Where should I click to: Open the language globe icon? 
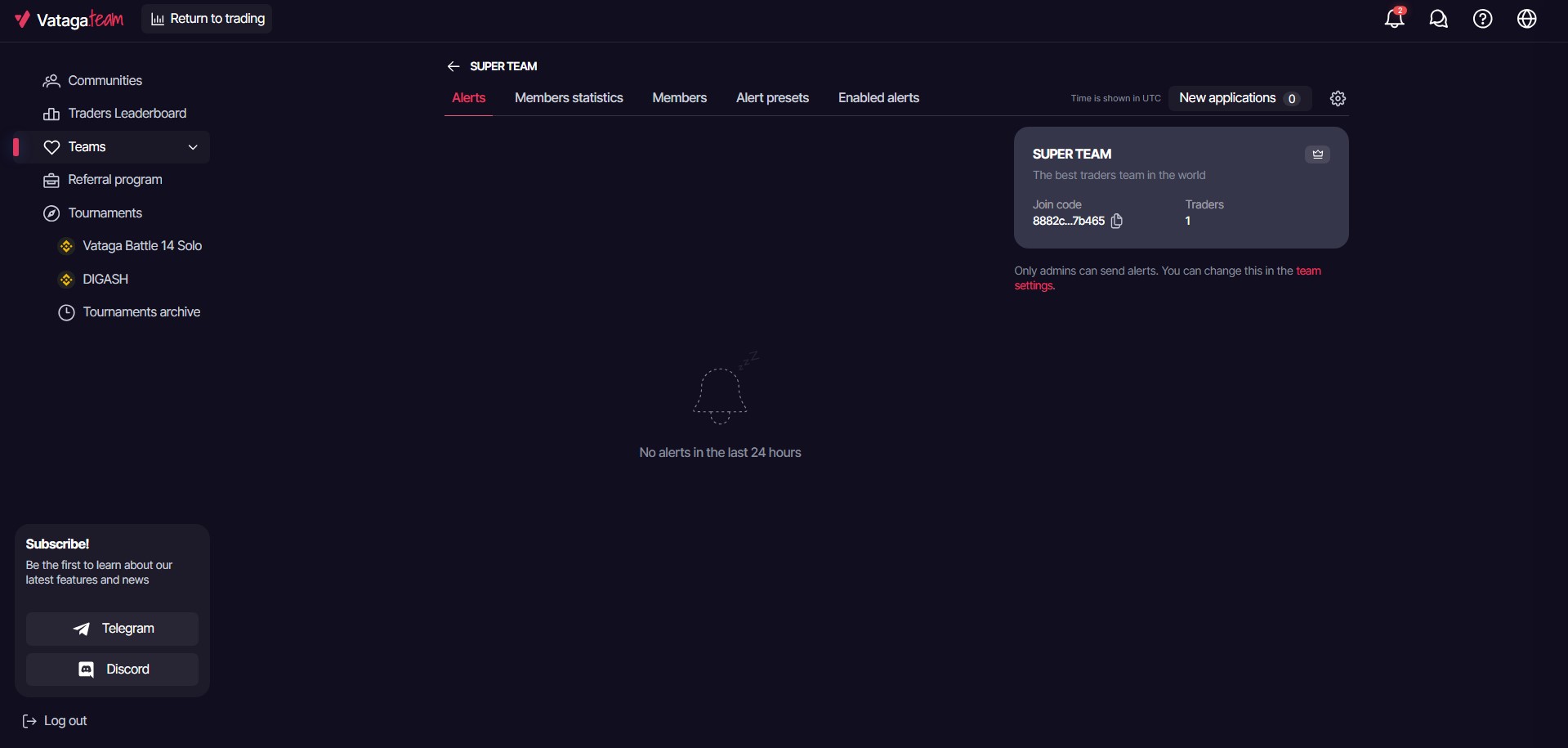1527,19
